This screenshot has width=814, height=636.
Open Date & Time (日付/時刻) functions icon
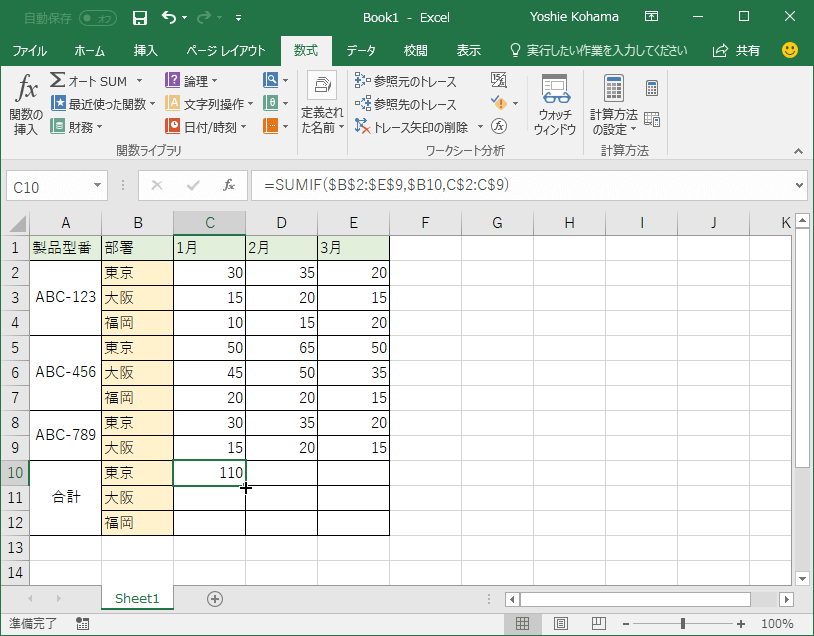[x=172, y=126]
